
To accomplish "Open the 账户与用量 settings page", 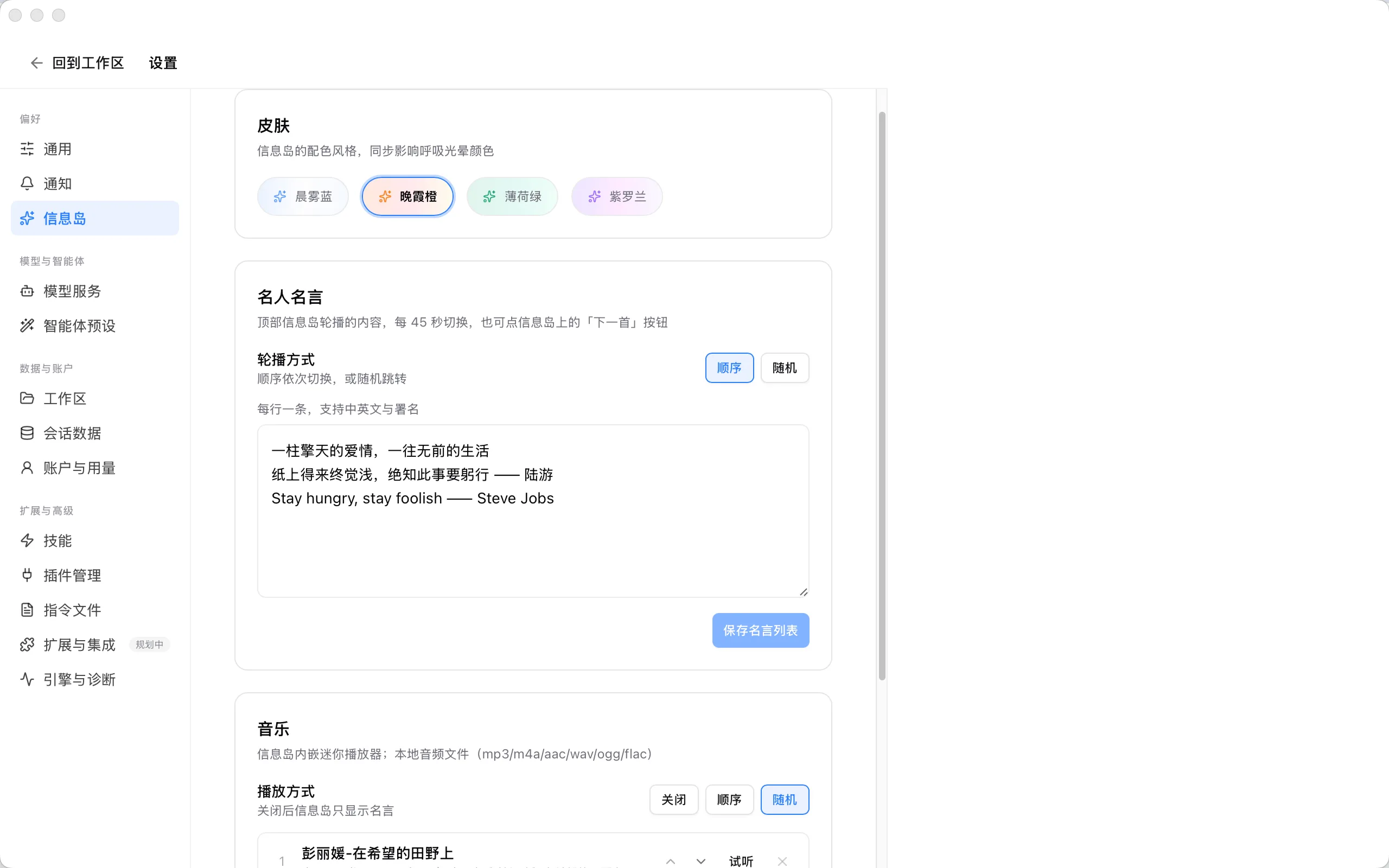I will [x=95, y=468].
